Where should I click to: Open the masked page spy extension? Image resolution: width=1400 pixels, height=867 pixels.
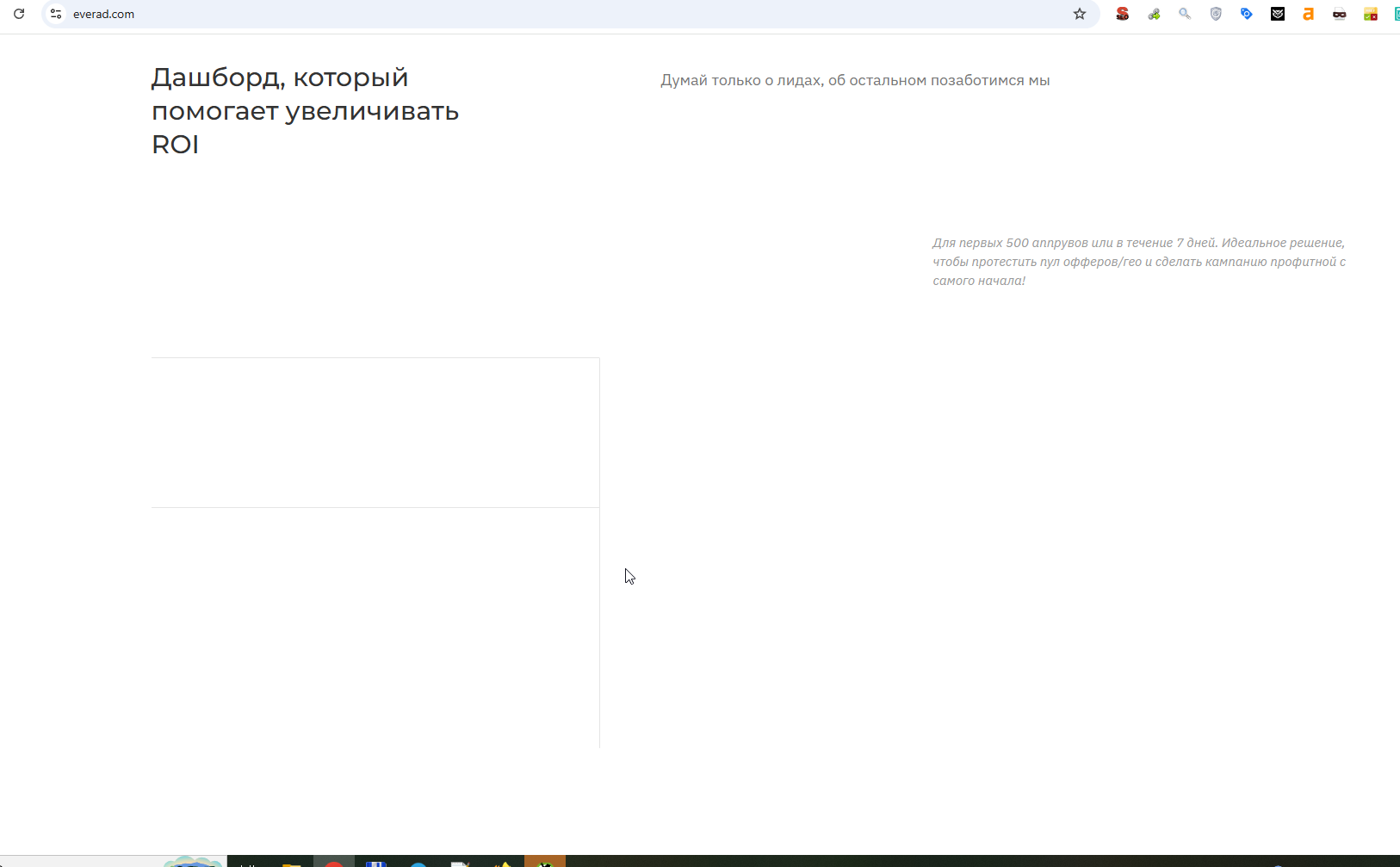pos(1340,14)
